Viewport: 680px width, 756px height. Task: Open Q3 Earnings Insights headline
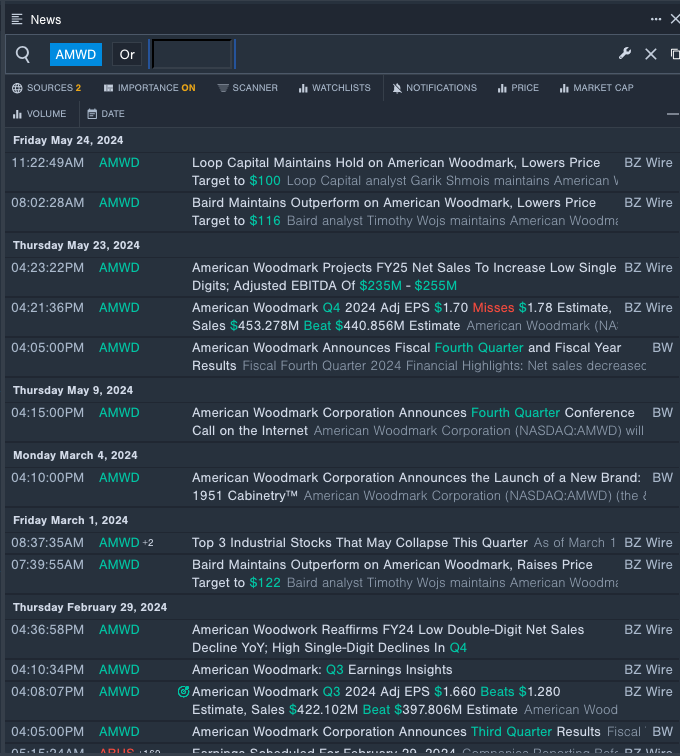point(322,670)
